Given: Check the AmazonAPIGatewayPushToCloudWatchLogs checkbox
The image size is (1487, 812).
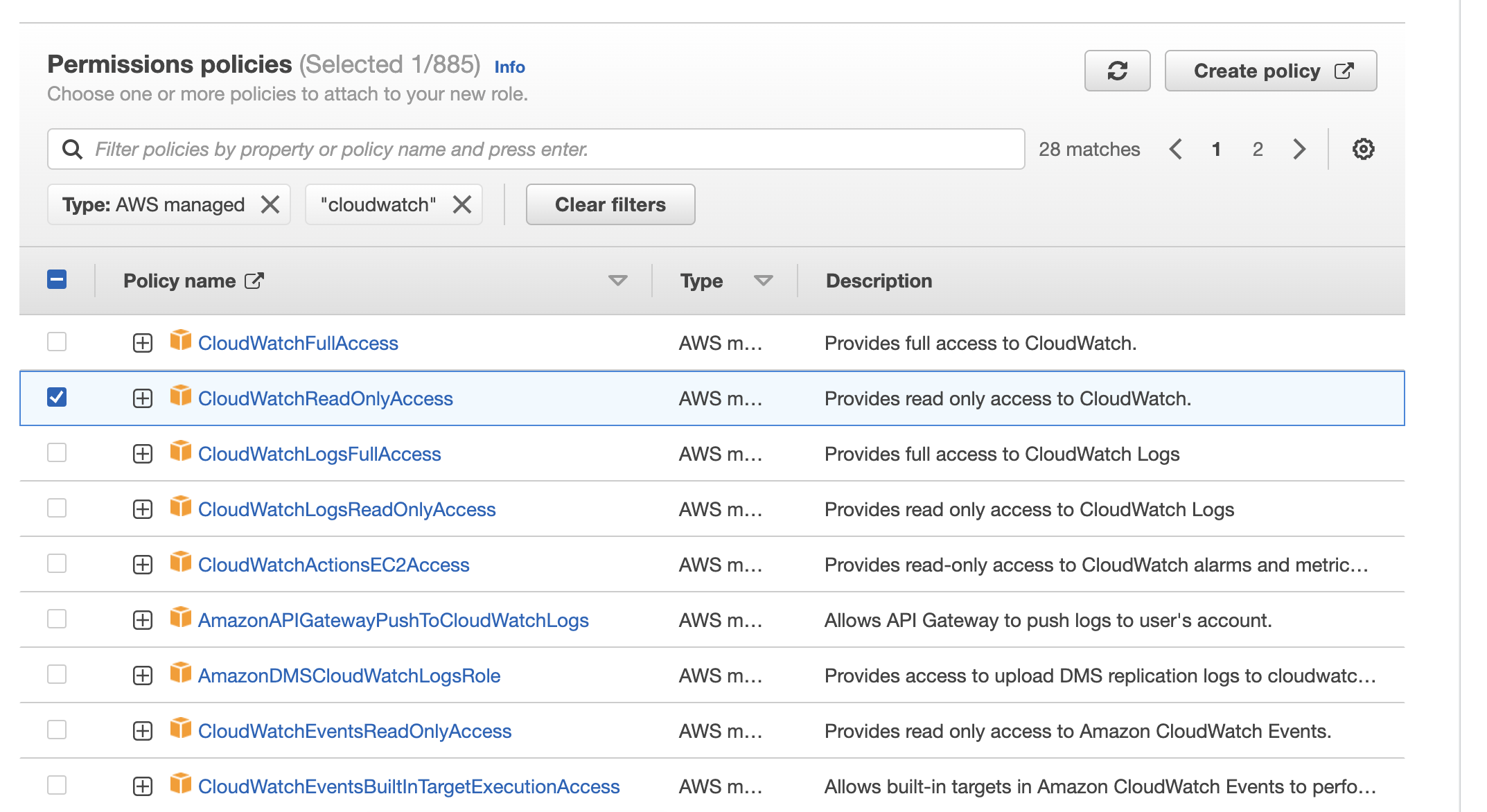Looking at the screenshot, I should click(57, 619).
